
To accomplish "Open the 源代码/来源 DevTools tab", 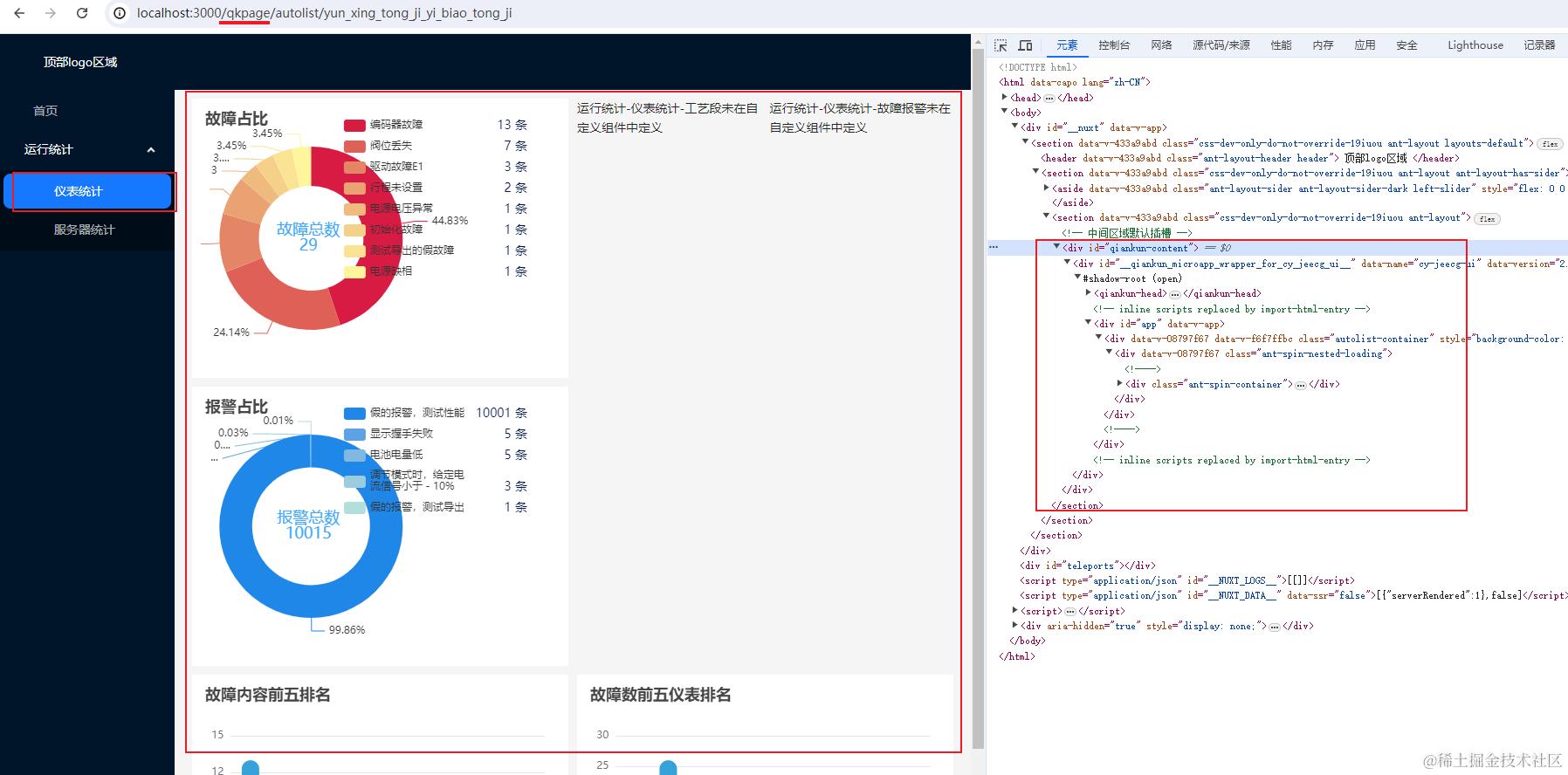I will coord(1221,45).
